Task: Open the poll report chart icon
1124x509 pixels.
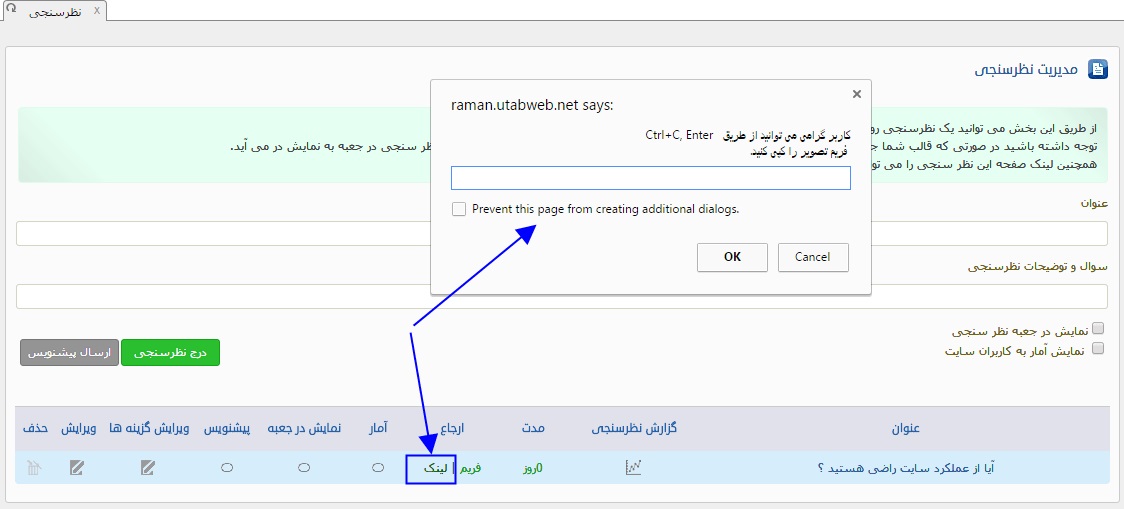Action: [x=633, y=467]
